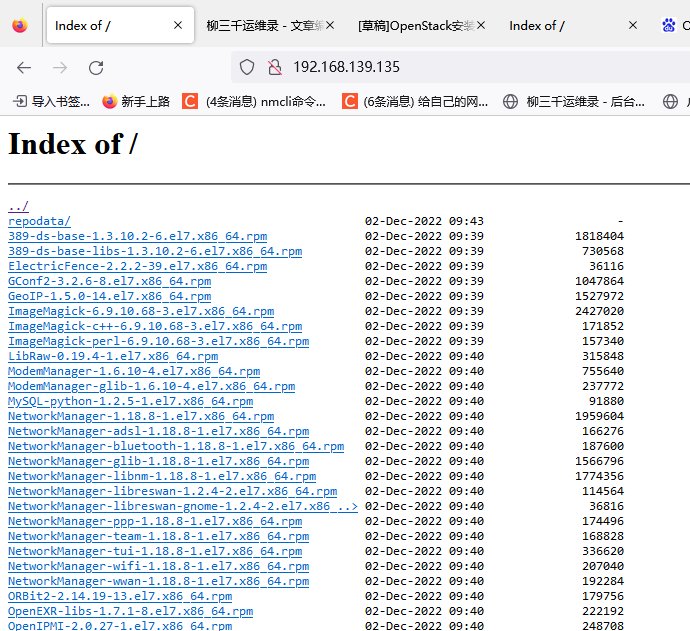This screenshot has height=631, width=690.
Task: Open the repodata/ directory link
Action: [39, 221]
